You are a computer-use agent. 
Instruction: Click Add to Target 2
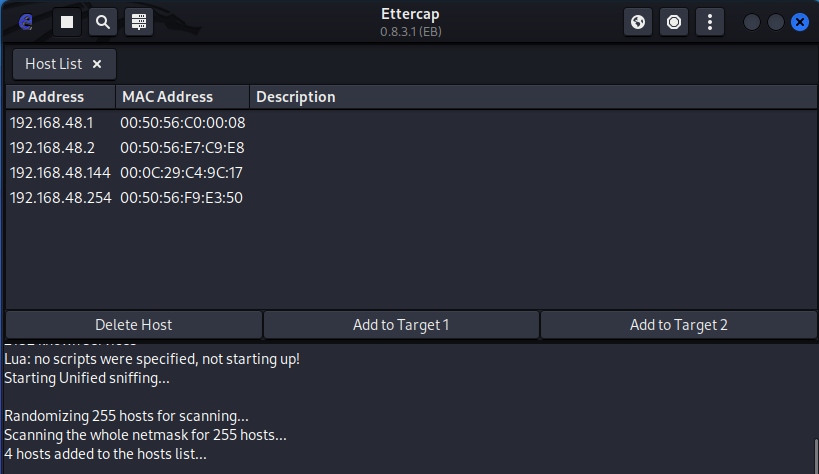(678, 325)
